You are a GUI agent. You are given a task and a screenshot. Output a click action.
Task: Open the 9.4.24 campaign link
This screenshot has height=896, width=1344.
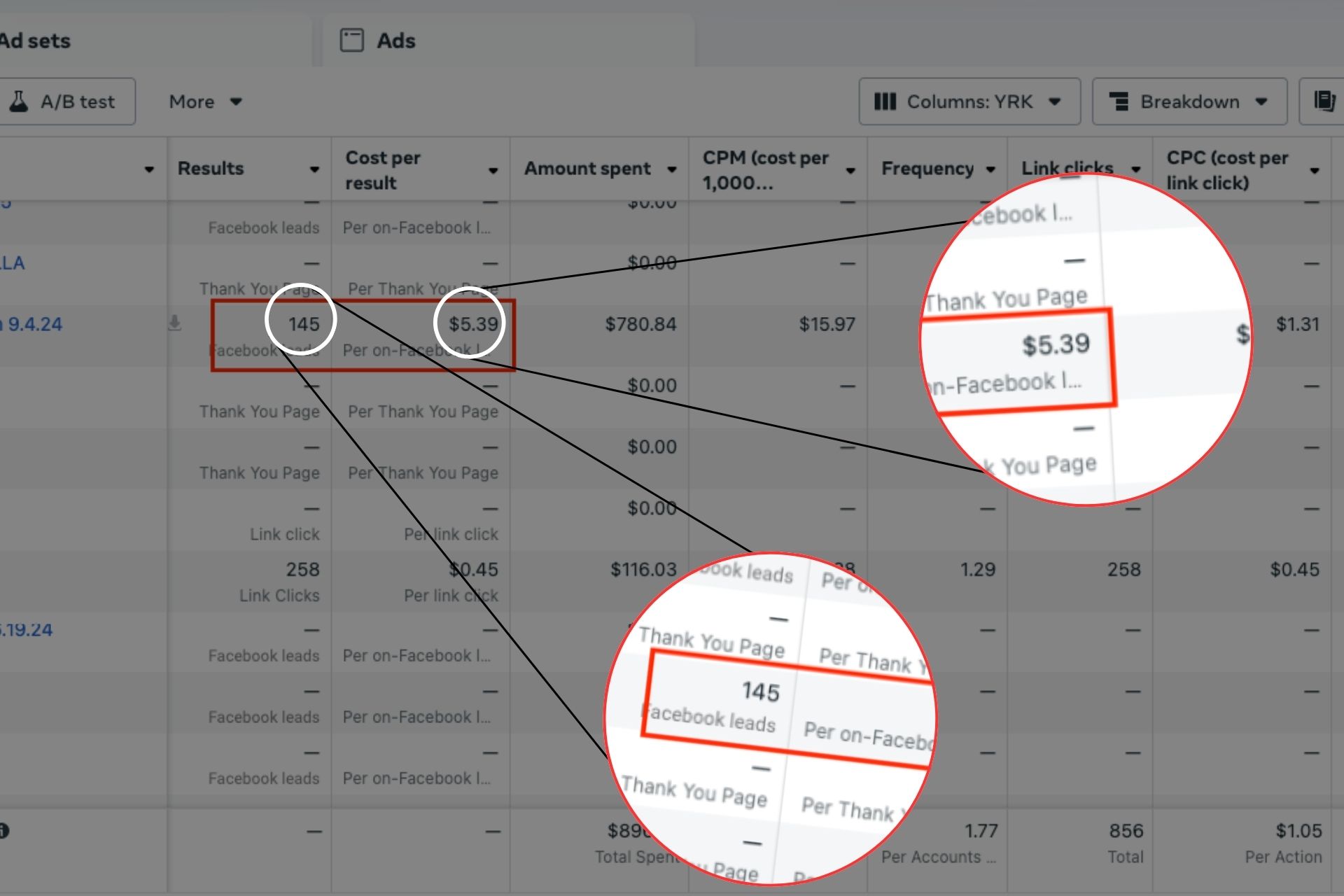pyautogui.click(x=34, y=324)
